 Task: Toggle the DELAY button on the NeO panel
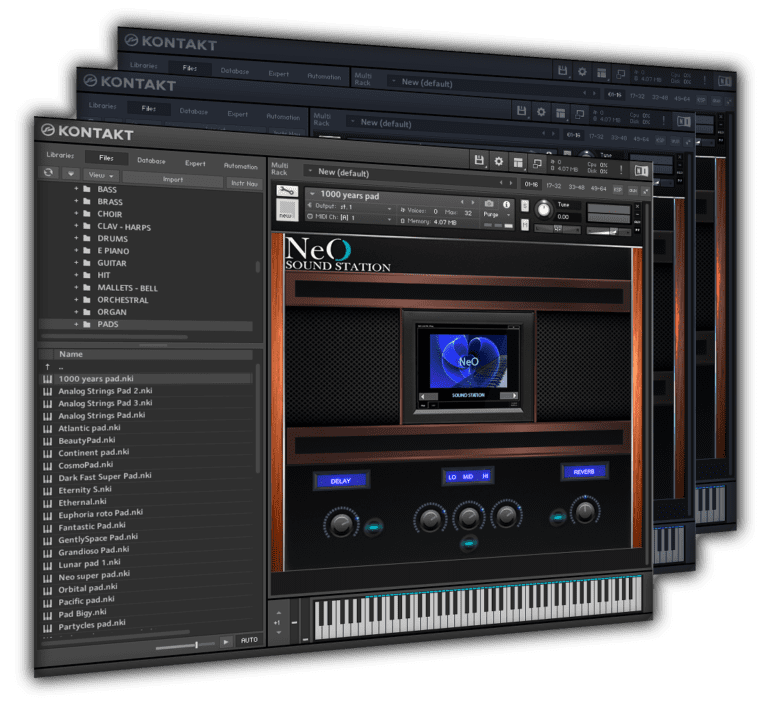pyautogui.click(x=341, y=481)
